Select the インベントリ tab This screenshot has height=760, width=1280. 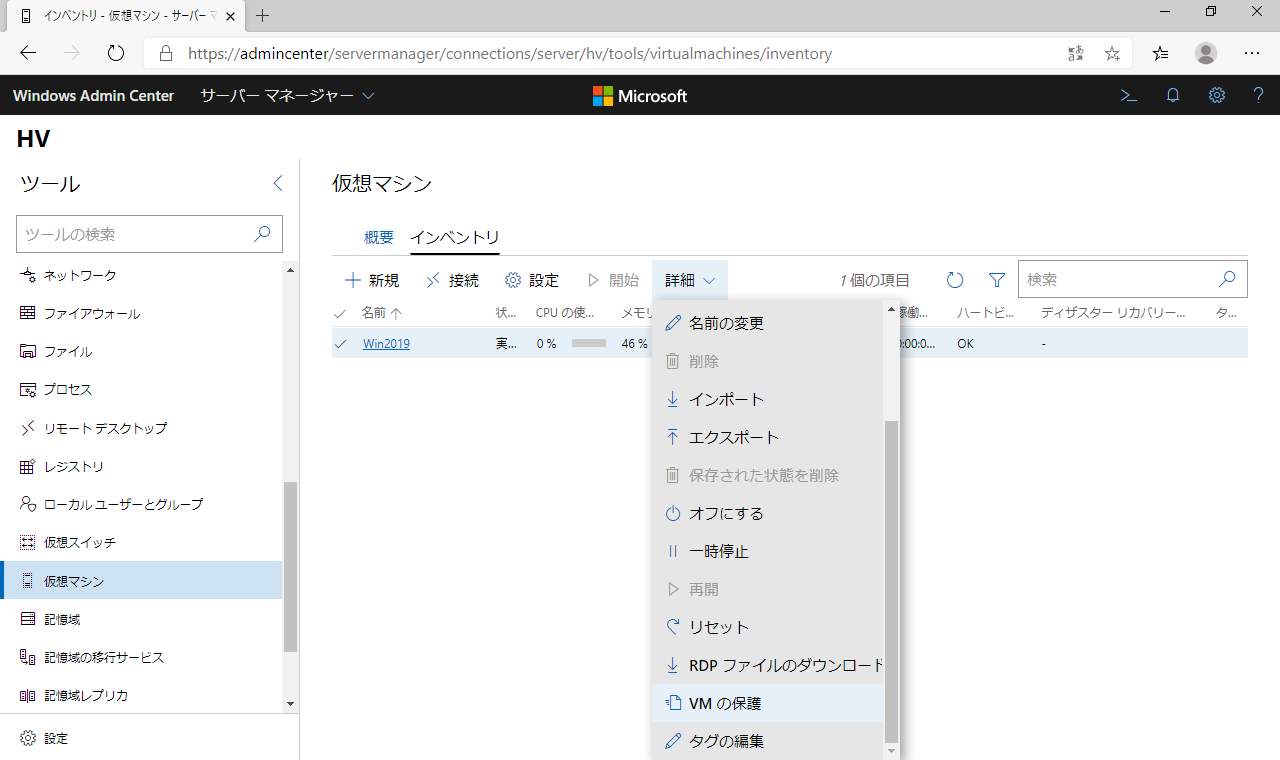455,237
